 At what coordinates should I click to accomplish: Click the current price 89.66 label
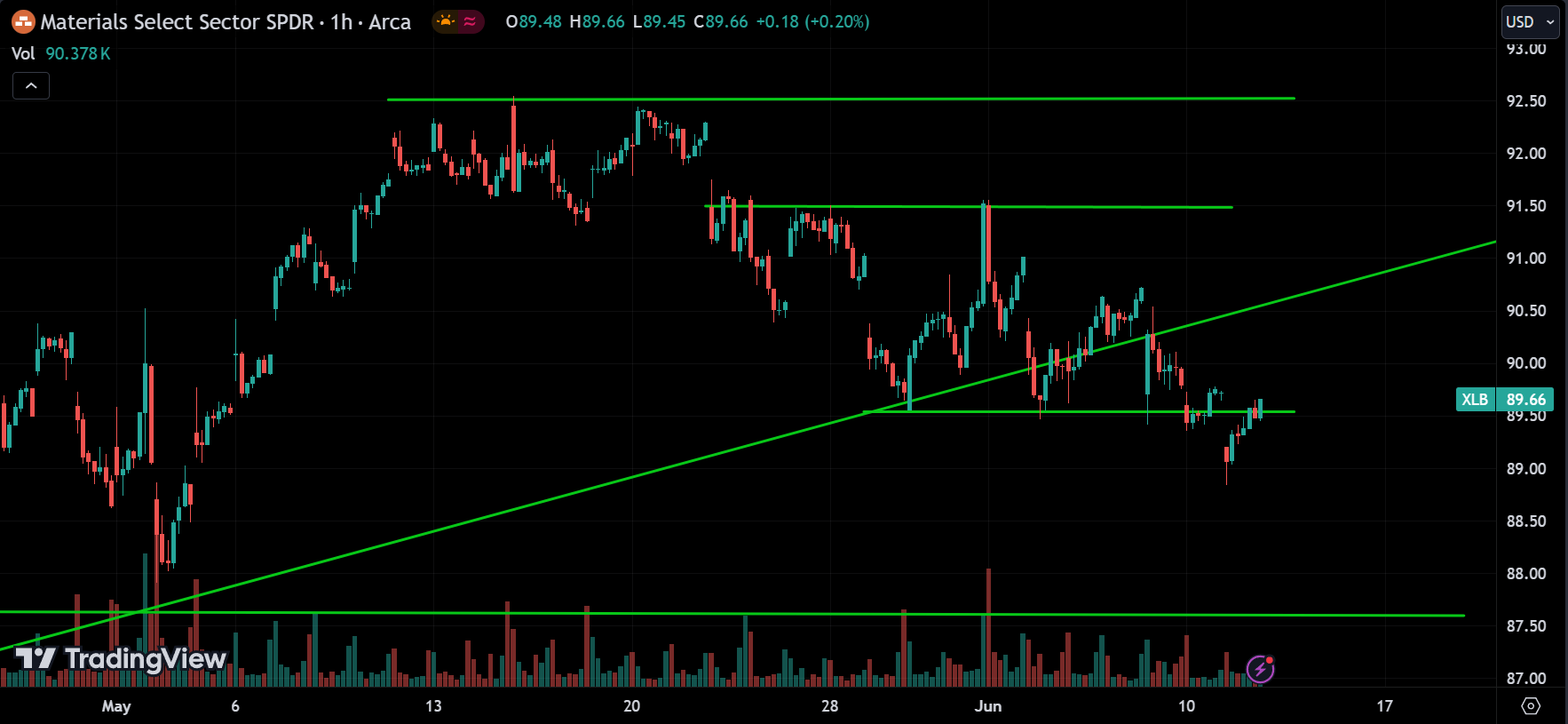click(1525, 400)
